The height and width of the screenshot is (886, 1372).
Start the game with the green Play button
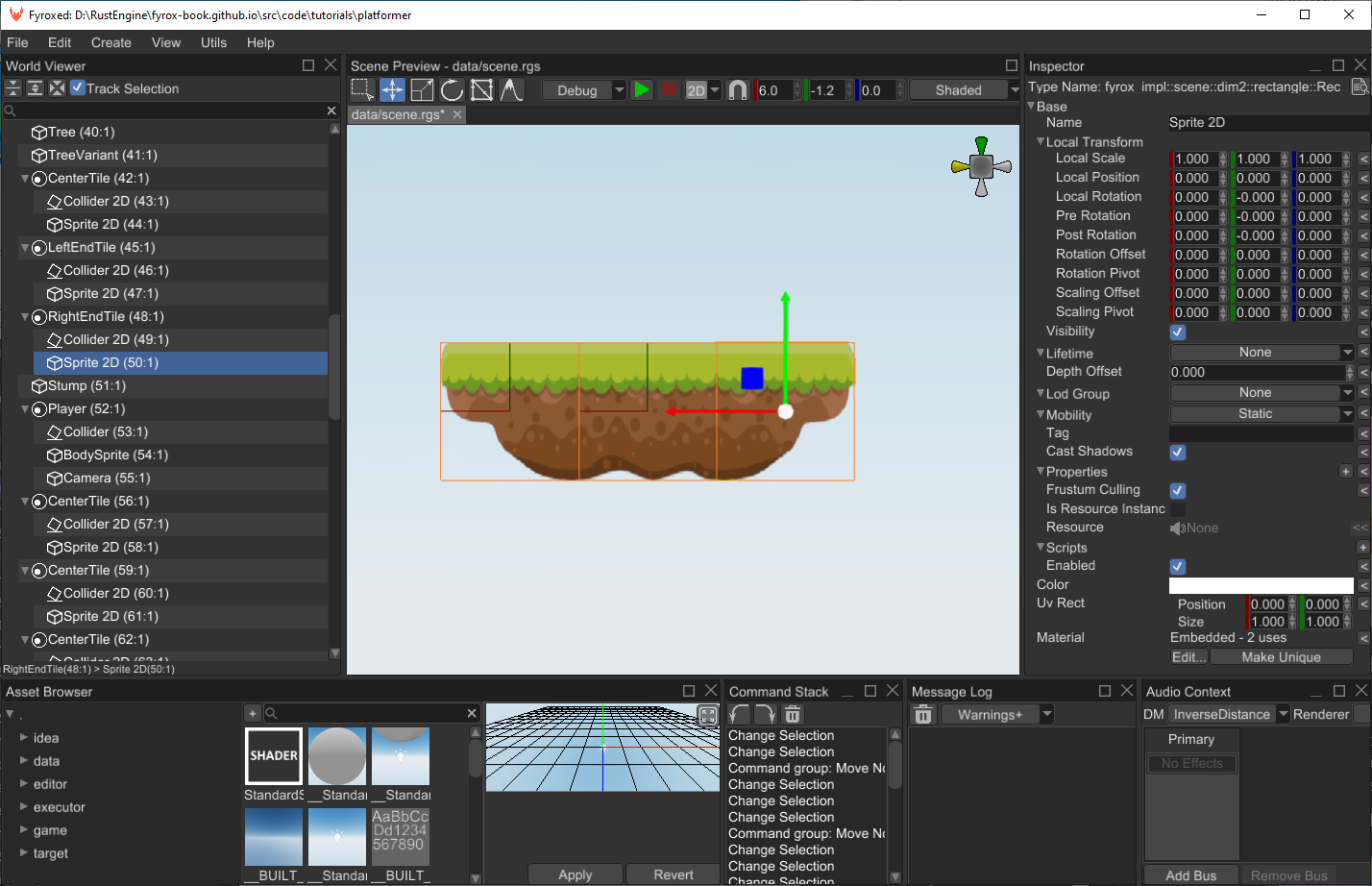(x=642, y=89)
